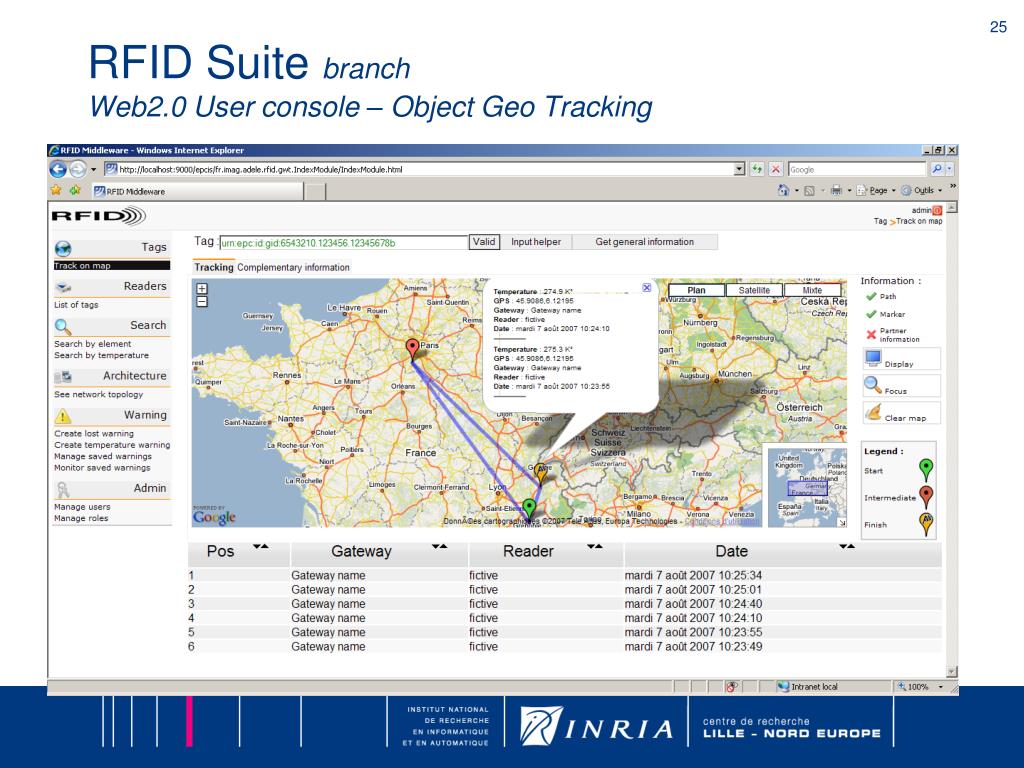Click the Refresh page icon

[757, 169]
